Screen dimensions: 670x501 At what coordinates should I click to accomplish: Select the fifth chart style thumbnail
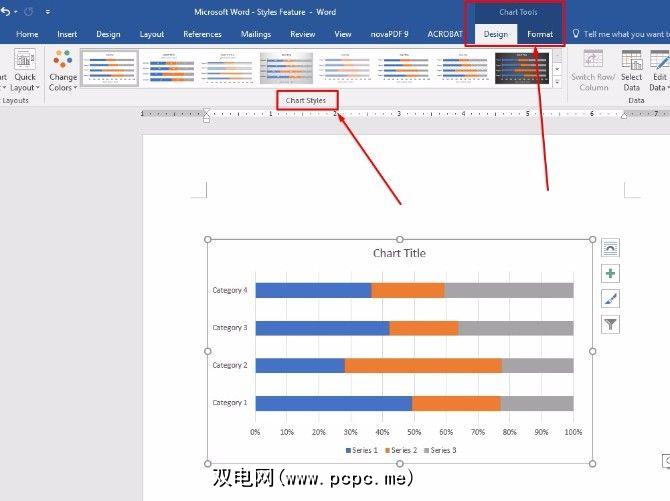(x=345, y=68)
